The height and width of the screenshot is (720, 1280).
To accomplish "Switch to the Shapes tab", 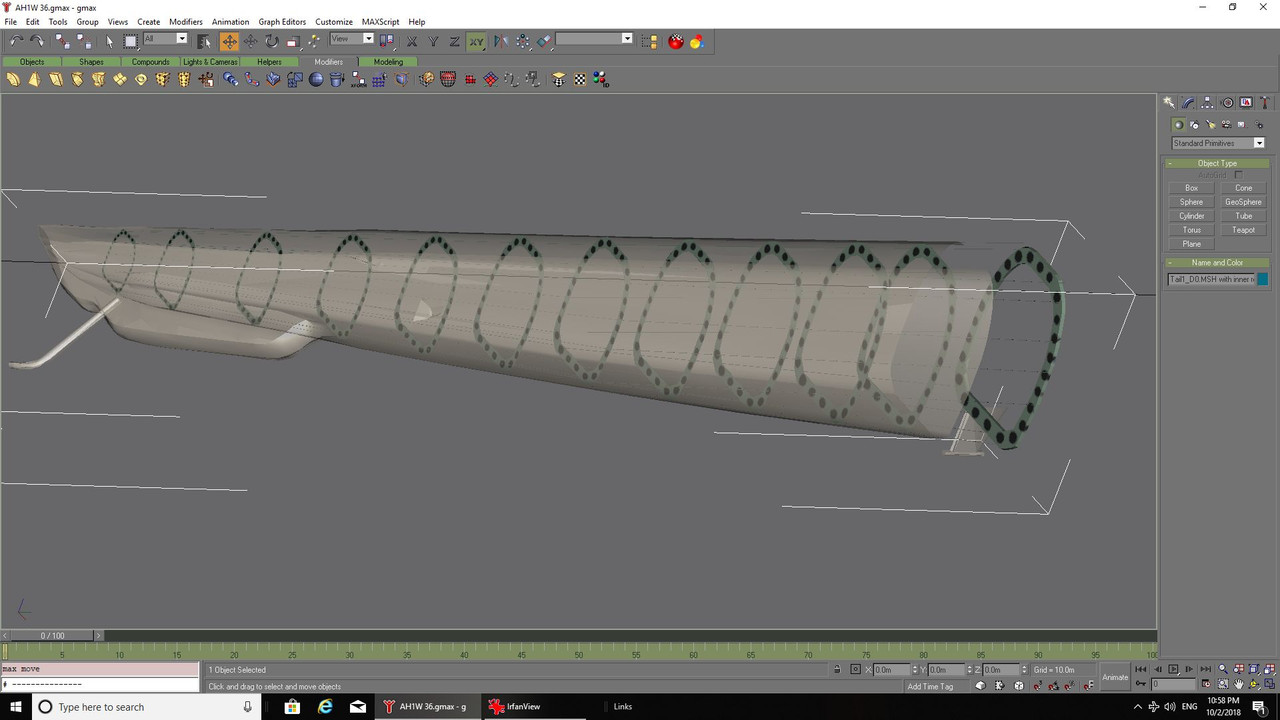I will pyautogui.click(x=91, y=62).
